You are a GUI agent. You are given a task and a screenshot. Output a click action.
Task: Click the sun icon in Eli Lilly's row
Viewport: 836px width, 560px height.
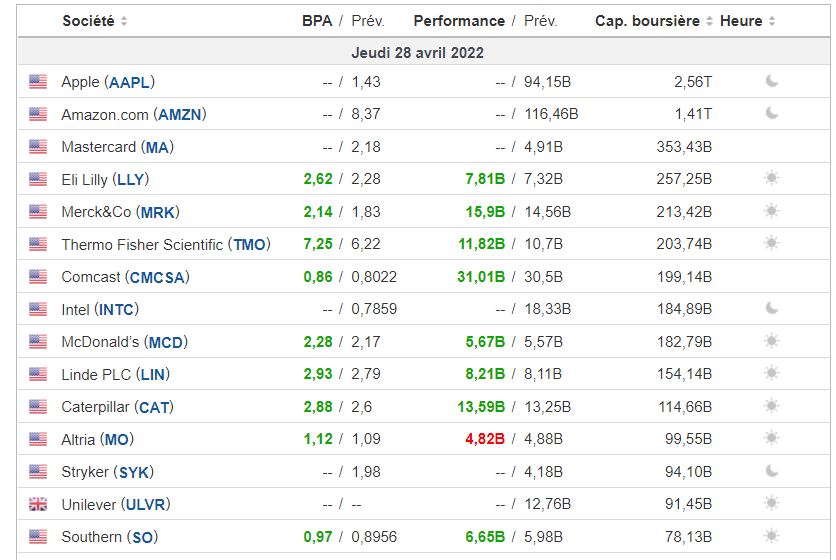coord(771,179)
